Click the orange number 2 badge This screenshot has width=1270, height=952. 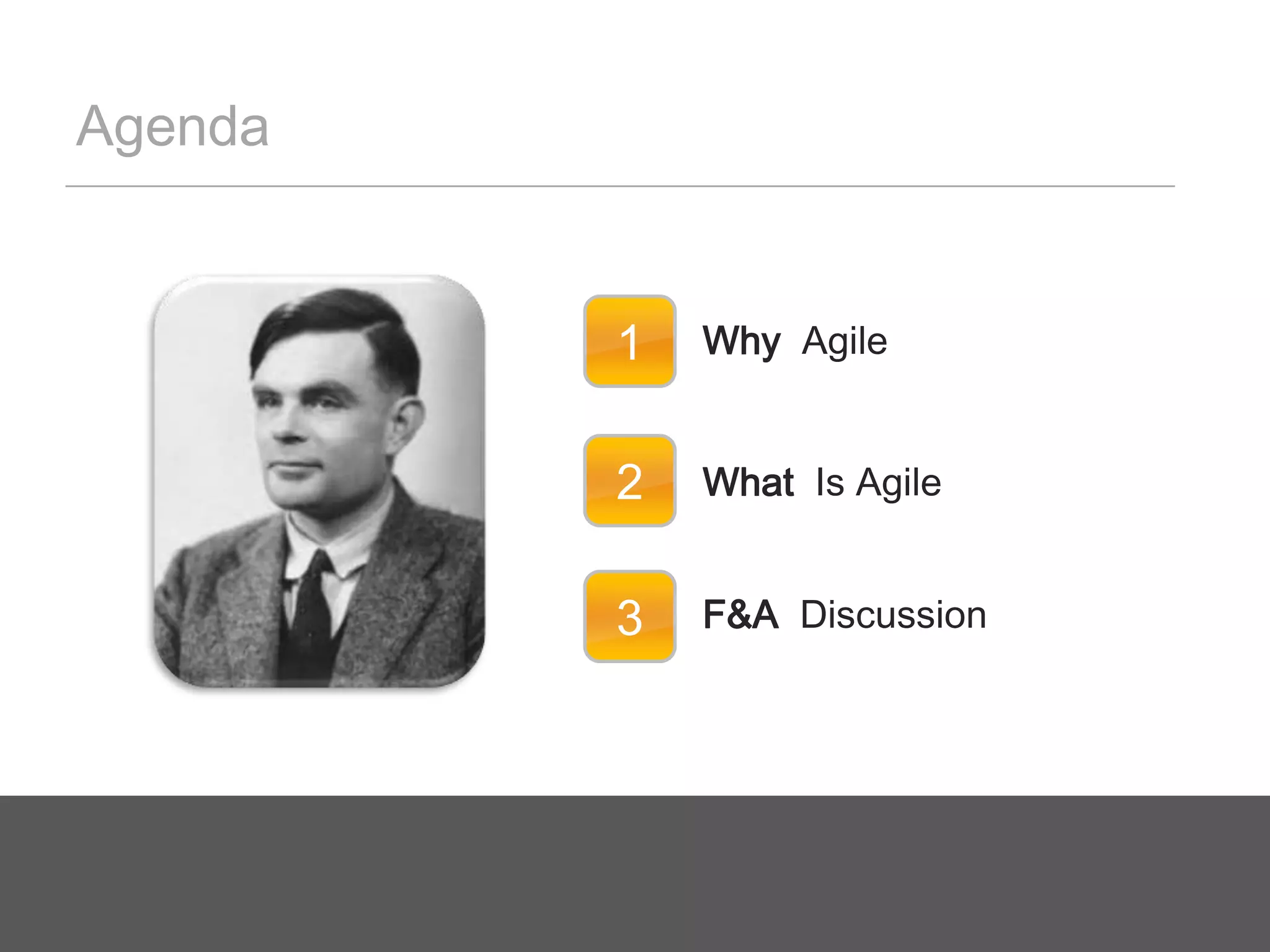point(629,481)
